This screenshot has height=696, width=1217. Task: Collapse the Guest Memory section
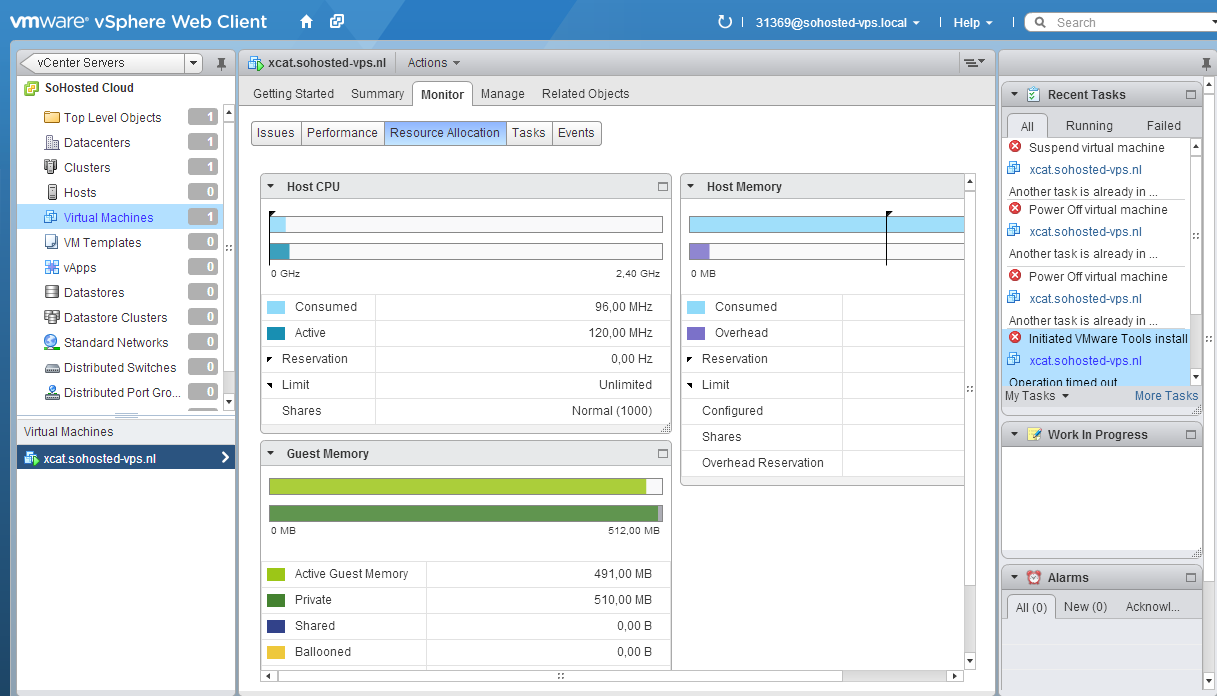tap(270, 454)
